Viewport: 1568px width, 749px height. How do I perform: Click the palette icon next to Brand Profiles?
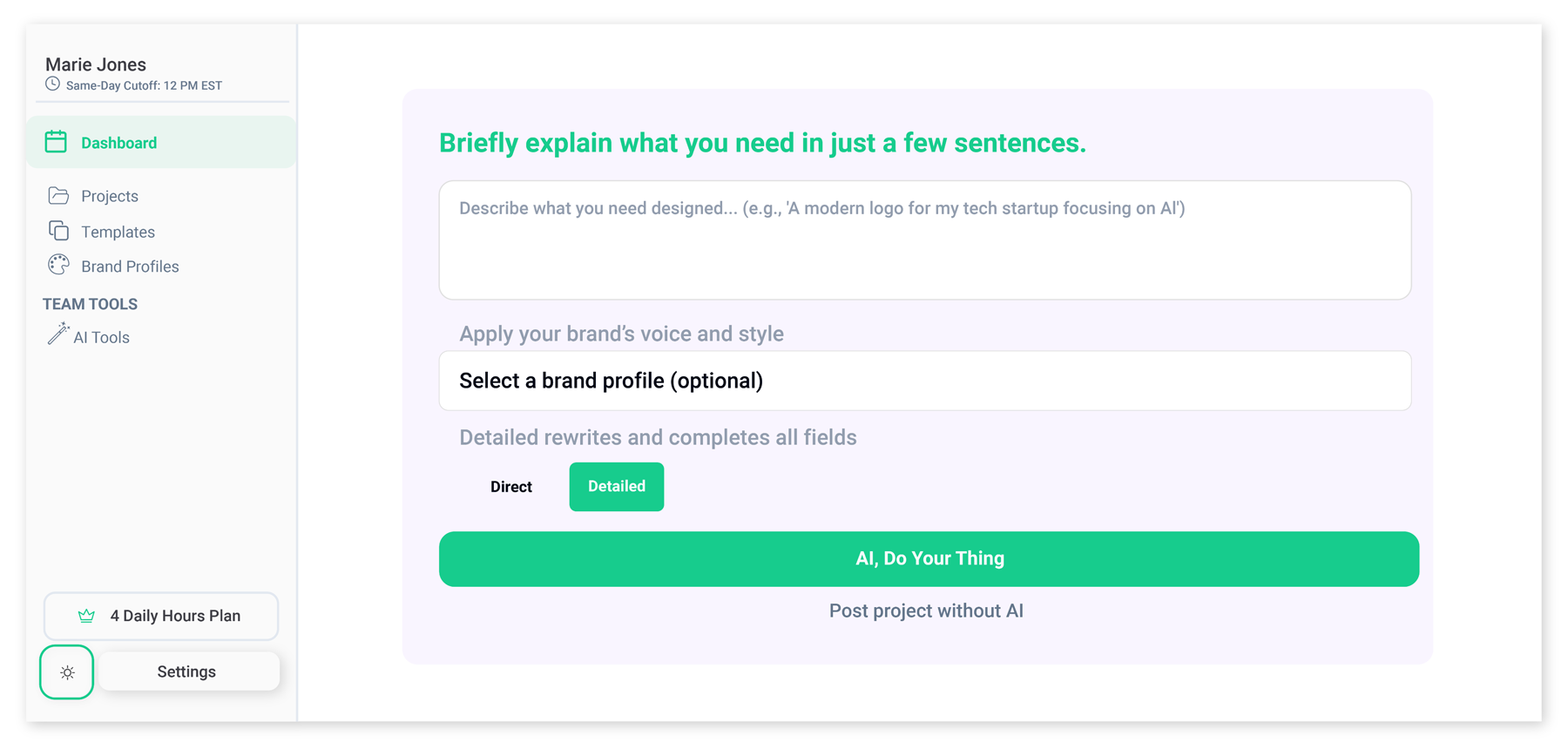(x=57, y=265)
